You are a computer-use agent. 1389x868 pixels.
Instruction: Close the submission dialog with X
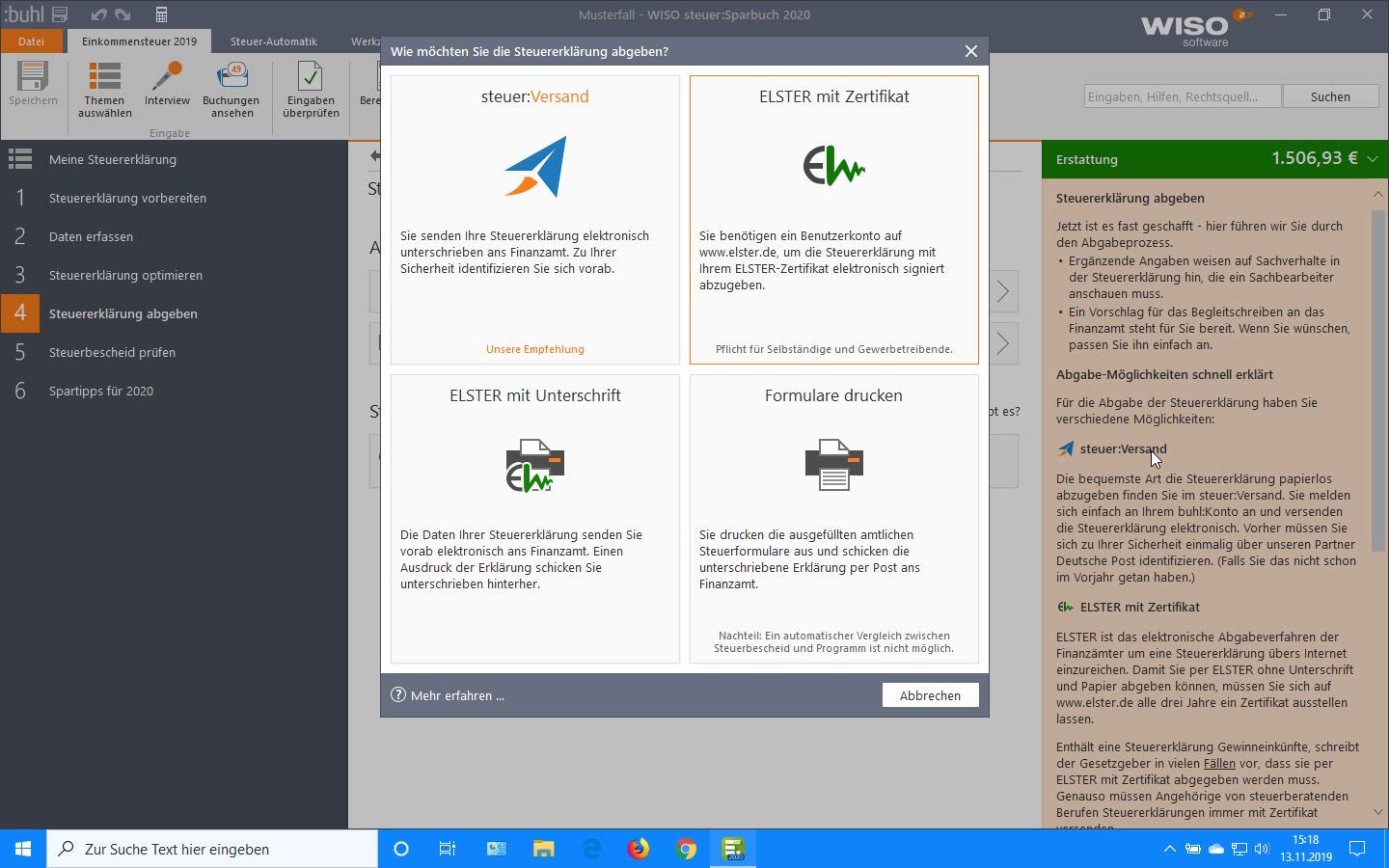[x=971, y=51]
